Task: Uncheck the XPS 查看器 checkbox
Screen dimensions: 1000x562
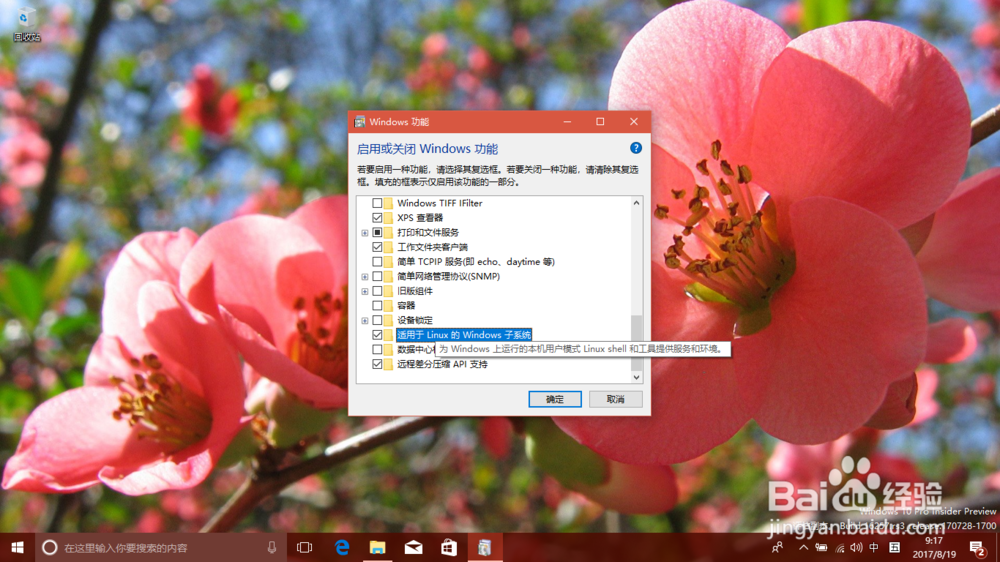Action: click(377, 218)
